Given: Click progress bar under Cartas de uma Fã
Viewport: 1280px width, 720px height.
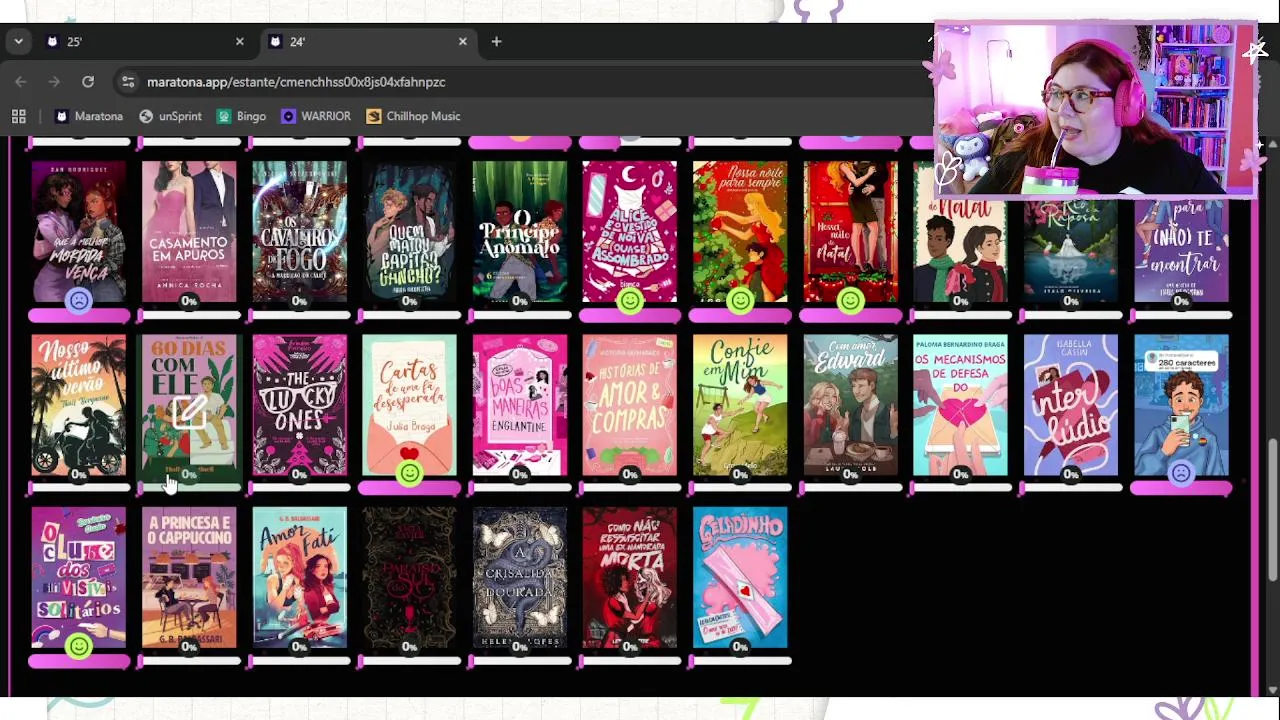Looking at the screenshot, I should [409, 489].
